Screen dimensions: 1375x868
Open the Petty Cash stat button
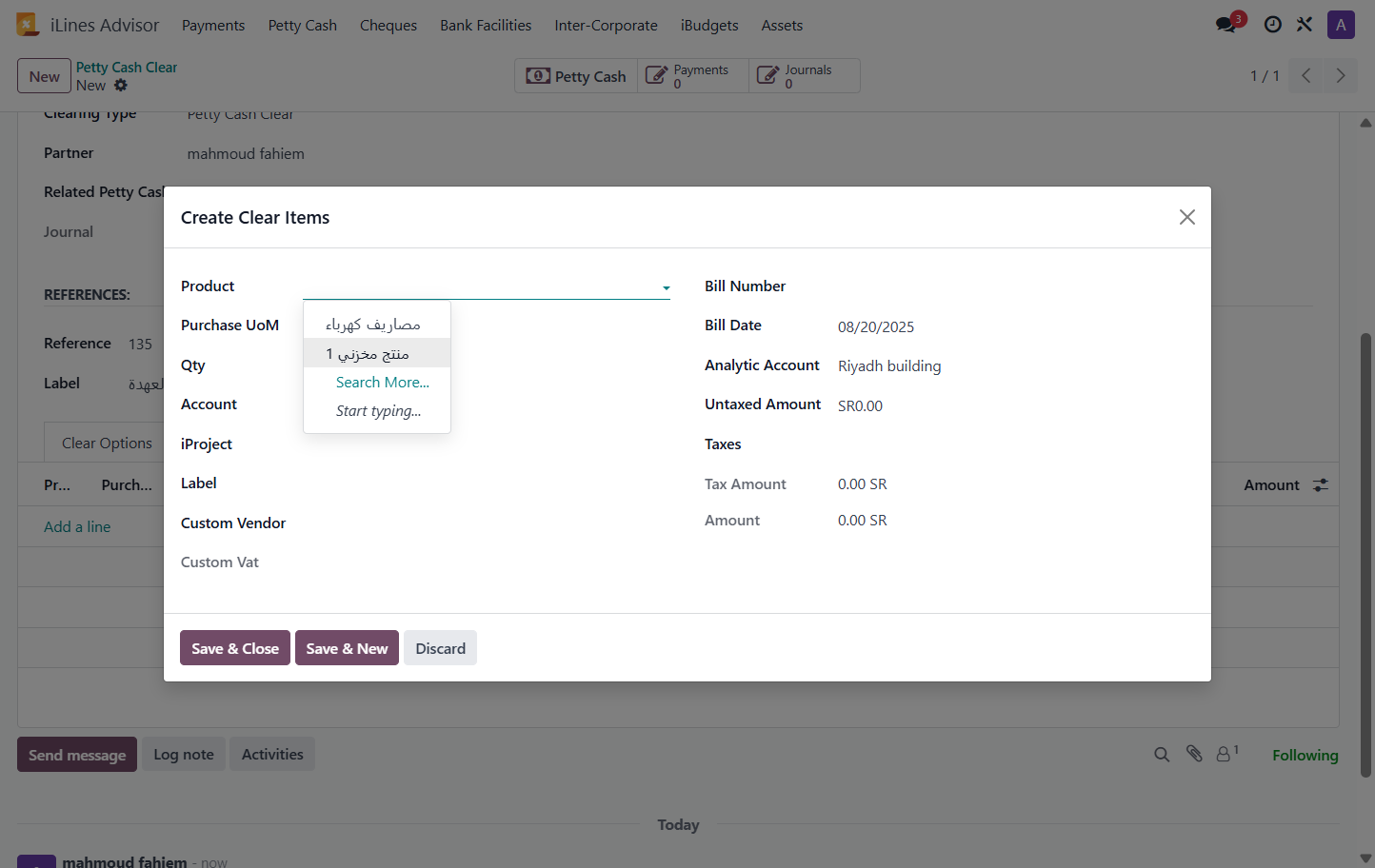576,76
